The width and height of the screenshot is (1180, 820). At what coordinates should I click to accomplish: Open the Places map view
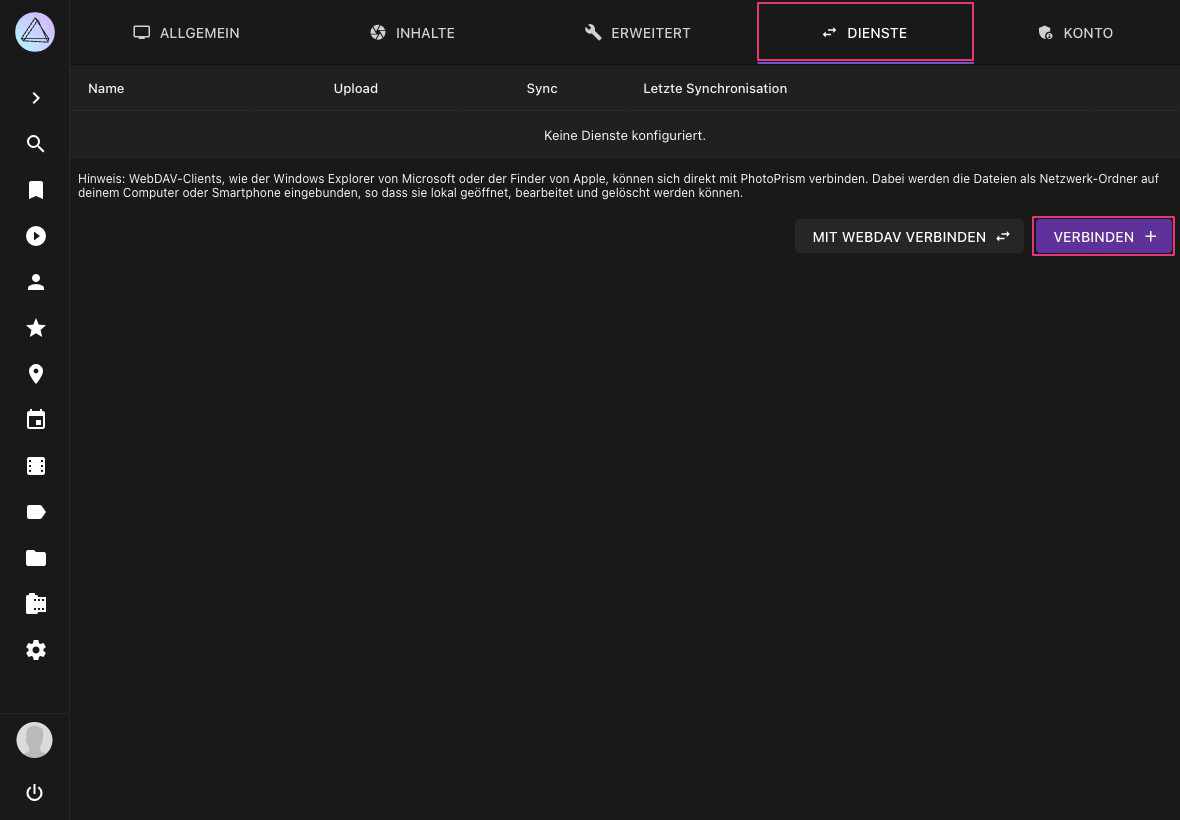pyautogui.click(x=36, y=374)
